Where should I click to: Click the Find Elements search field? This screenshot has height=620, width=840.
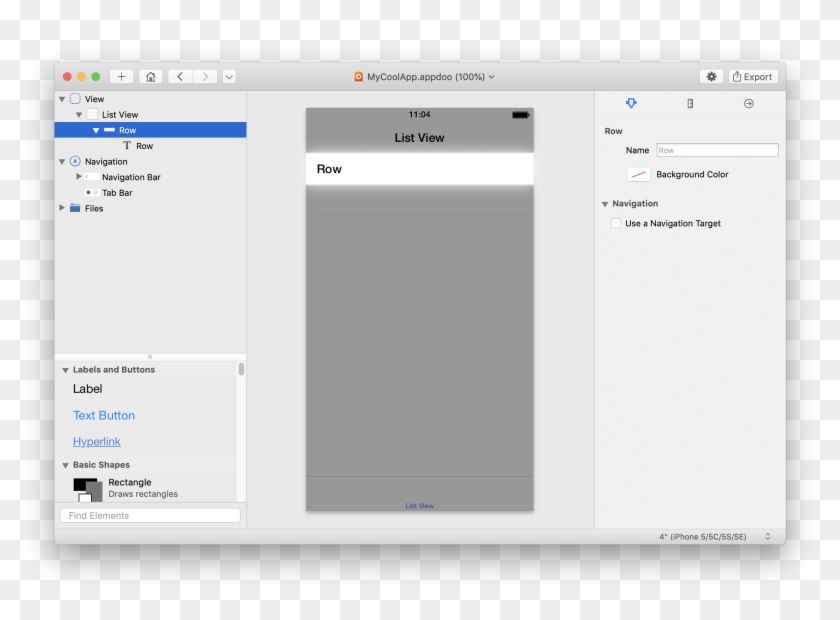click(x=150, y=516)
